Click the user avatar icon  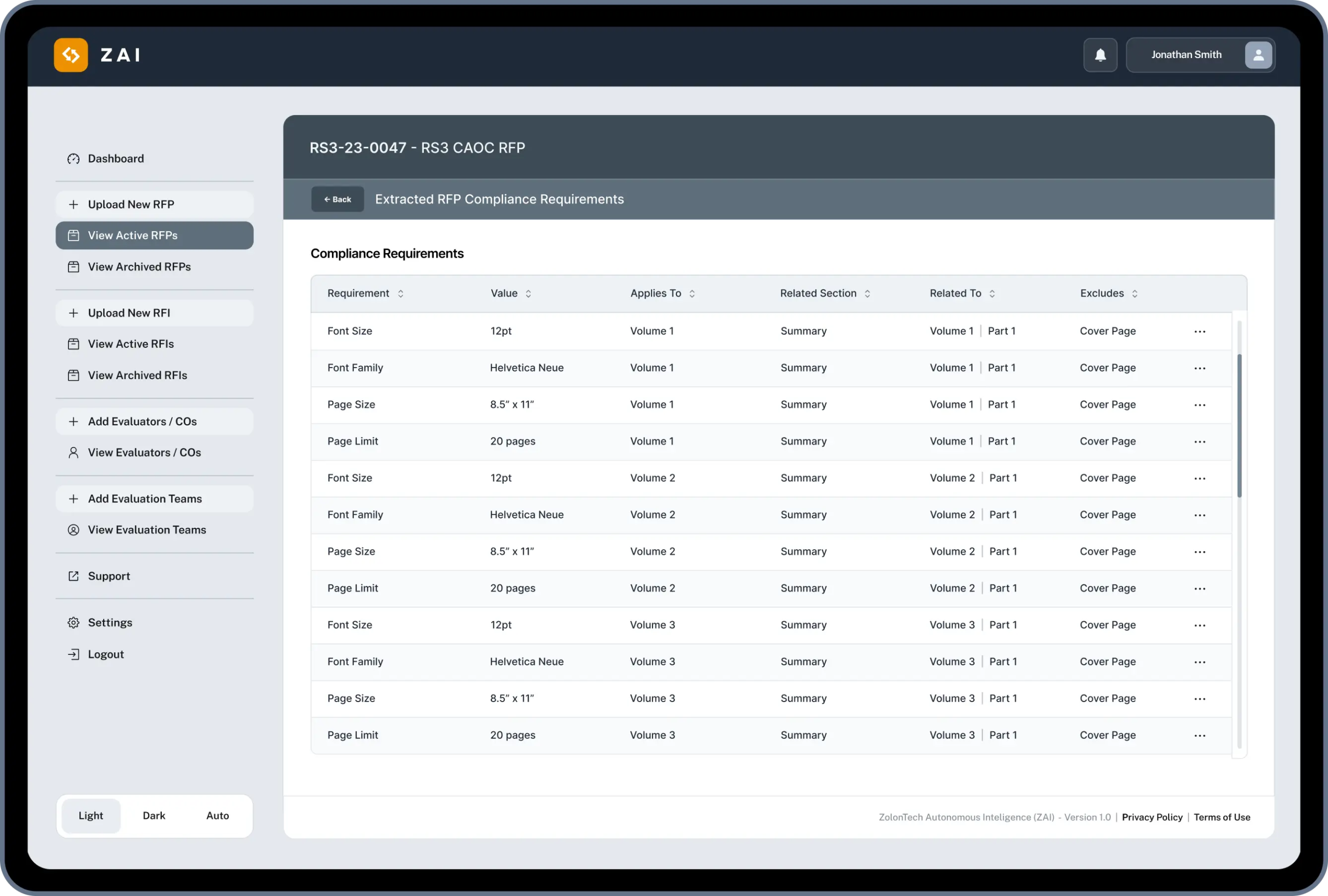1258,55
